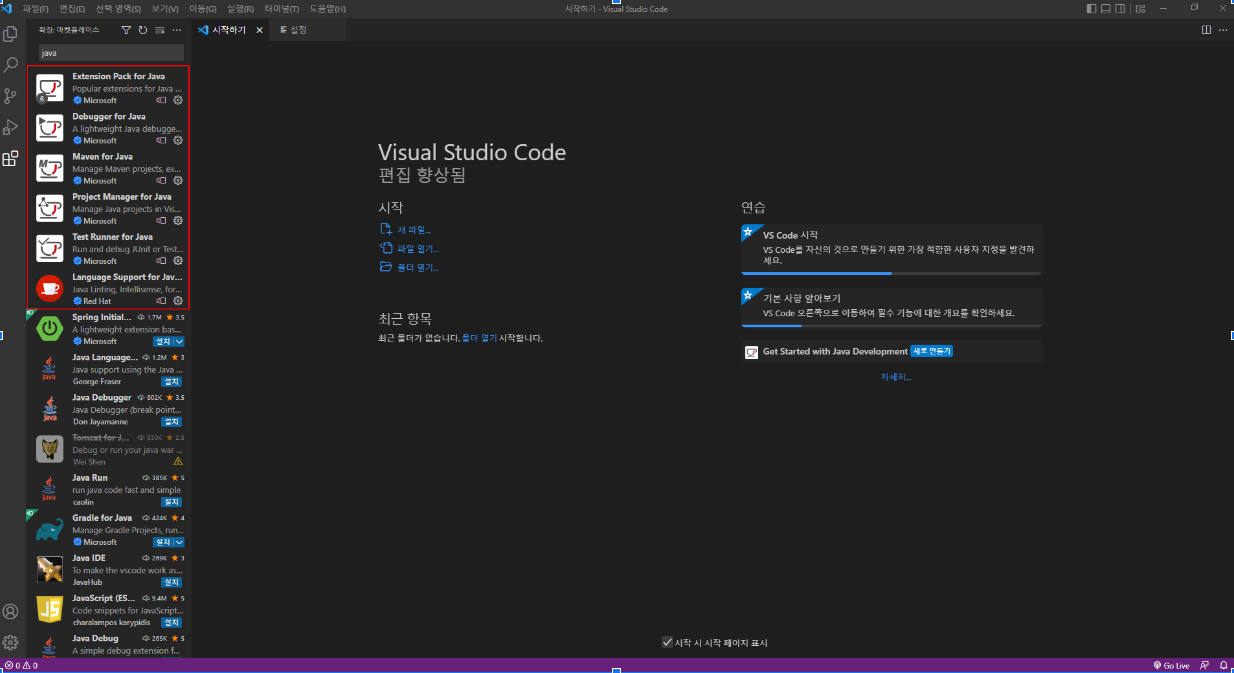Select Language Support for Java extension entry

click(108, 288)
